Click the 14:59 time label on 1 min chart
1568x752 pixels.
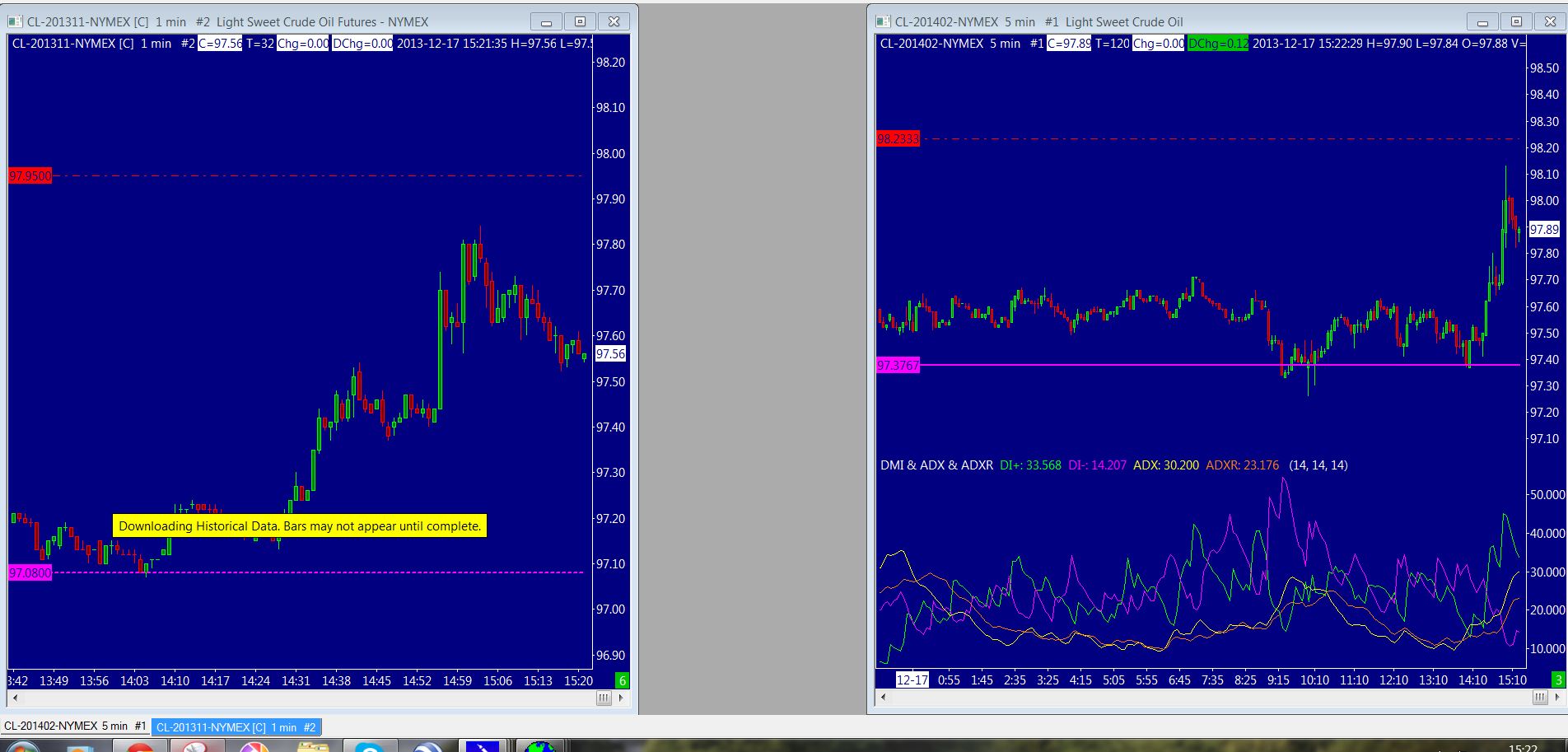(x=457, y=681)
